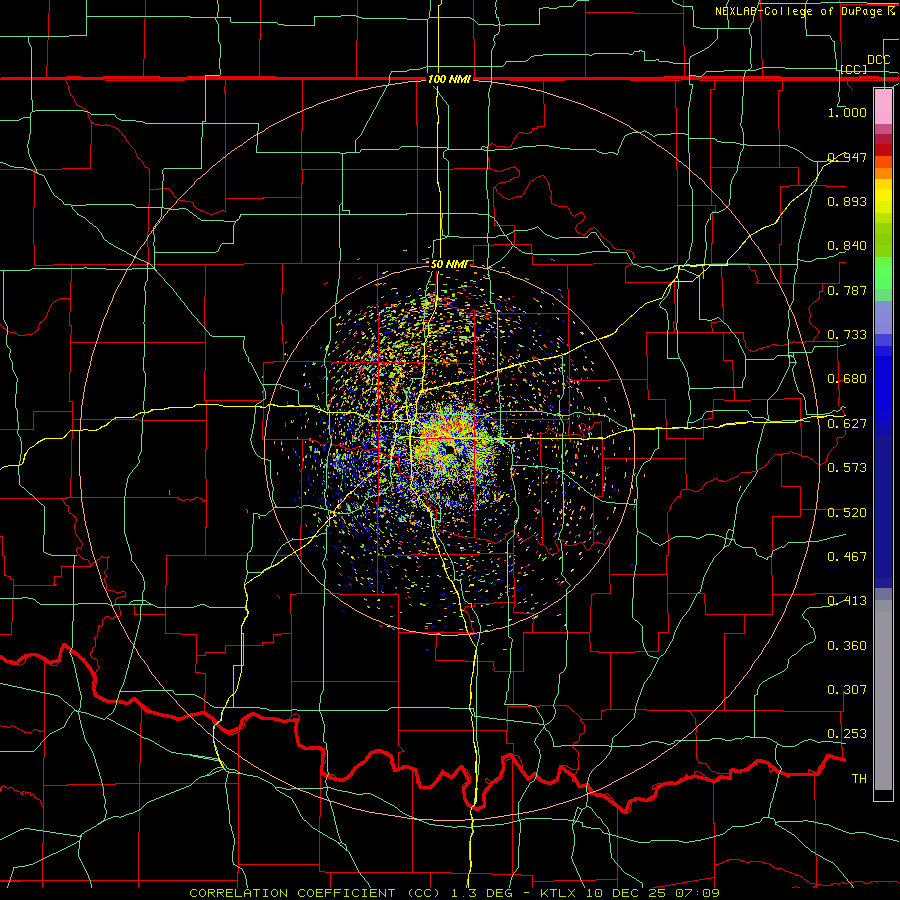Select the 0.840 scale value
Image resolution: width=900 pixels, height=900 pixels.
847,246
